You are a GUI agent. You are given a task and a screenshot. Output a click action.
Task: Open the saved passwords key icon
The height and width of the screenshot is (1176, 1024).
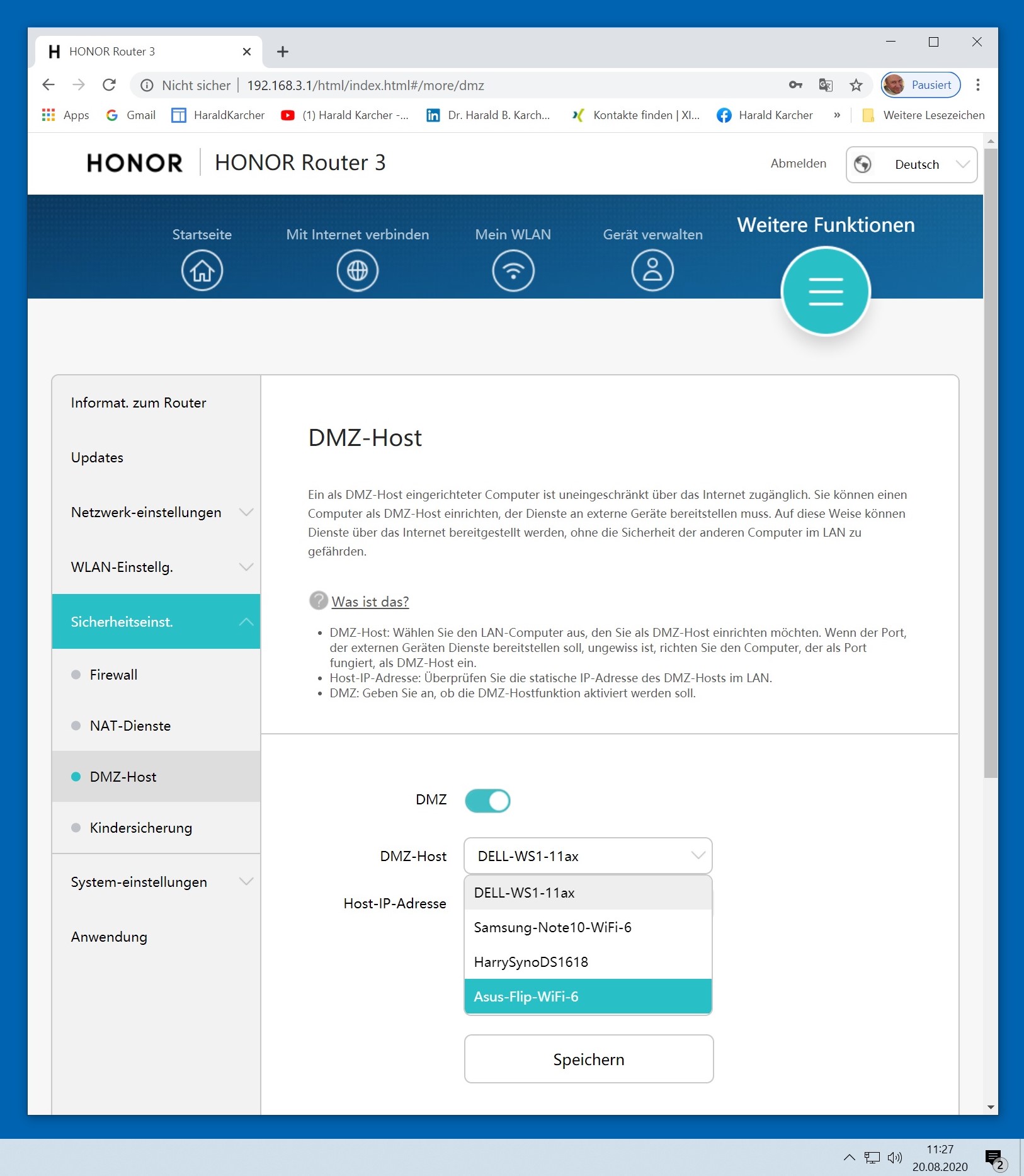tap(795, 85)
